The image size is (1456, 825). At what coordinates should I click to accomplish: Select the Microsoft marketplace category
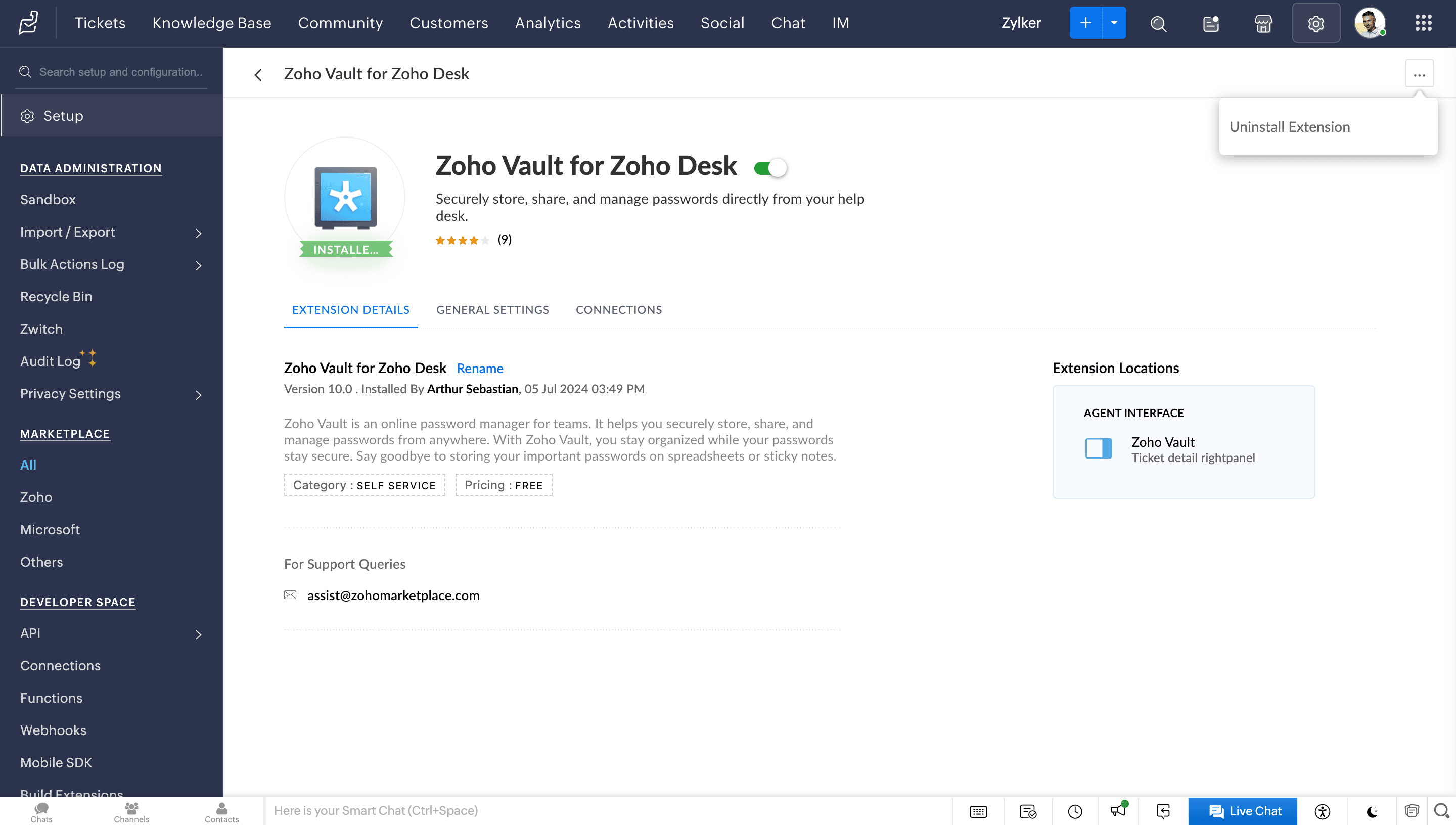50,529
